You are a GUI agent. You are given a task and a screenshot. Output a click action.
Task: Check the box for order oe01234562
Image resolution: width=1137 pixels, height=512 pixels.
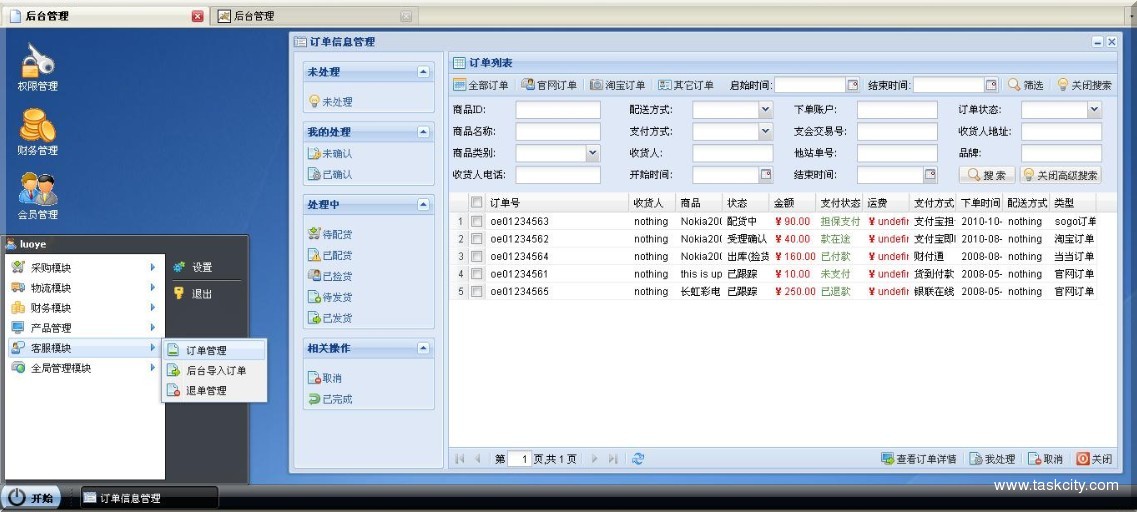[476, 239]
